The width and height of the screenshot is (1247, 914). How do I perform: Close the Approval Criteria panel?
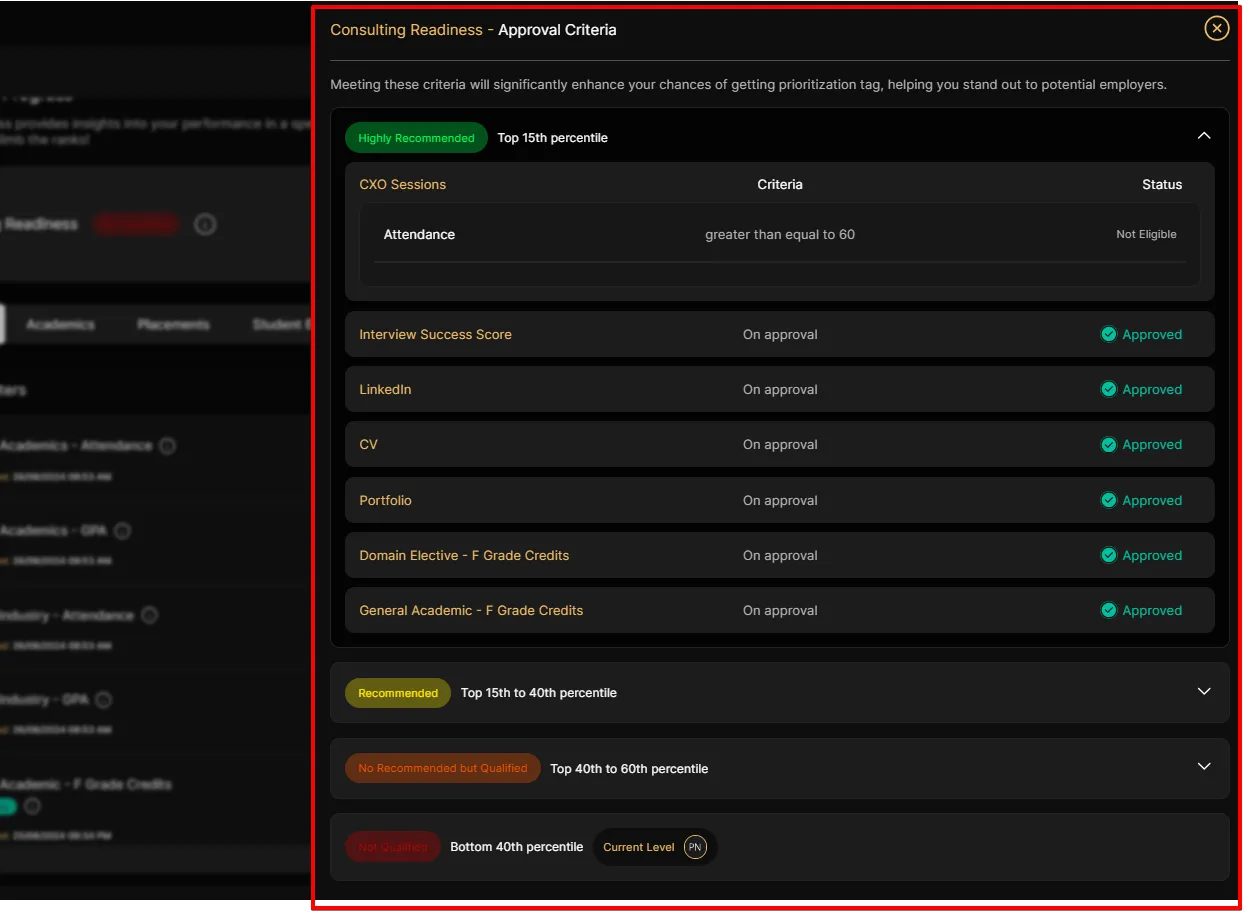tap(1216, 29)
